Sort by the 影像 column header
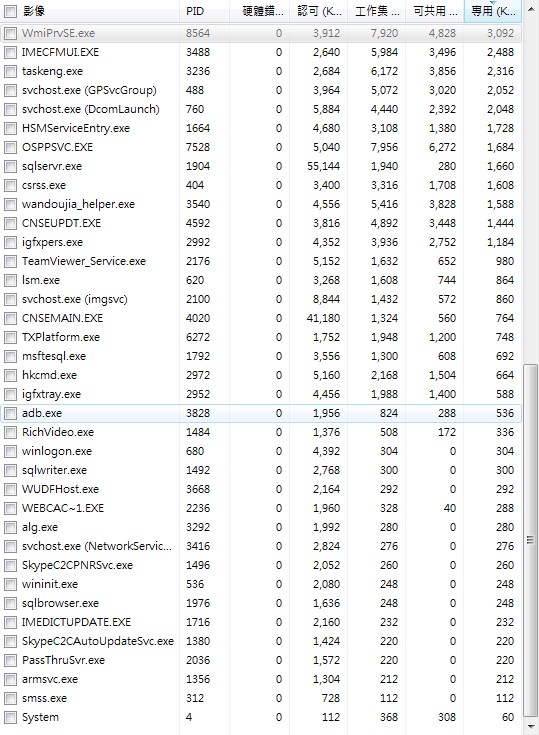 (x=33, y=11)
